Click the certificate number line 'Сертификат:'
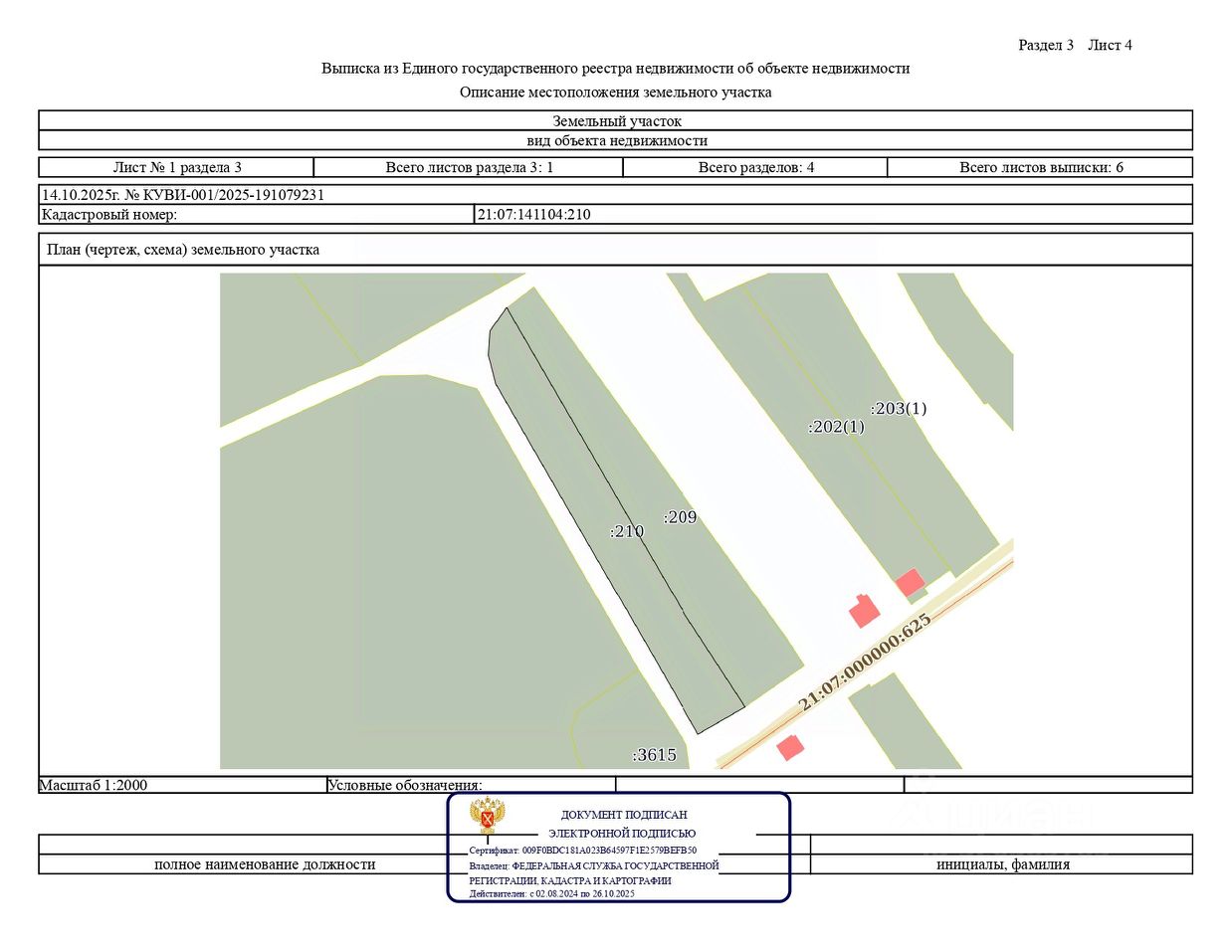Viewport: 1232px width, 952px height. (583, 851)
